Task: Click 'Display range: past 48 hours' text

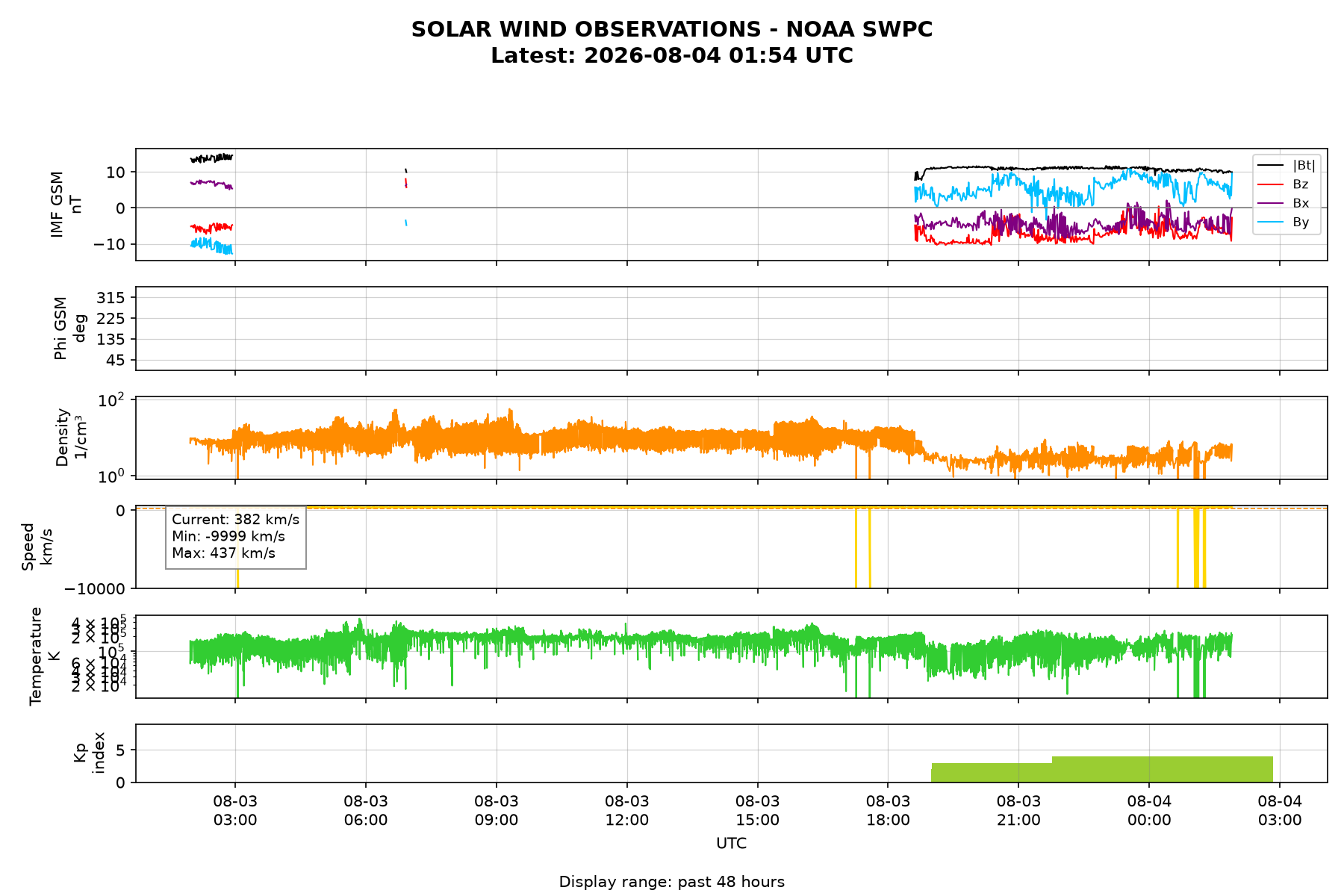Action: coord(672,882)
